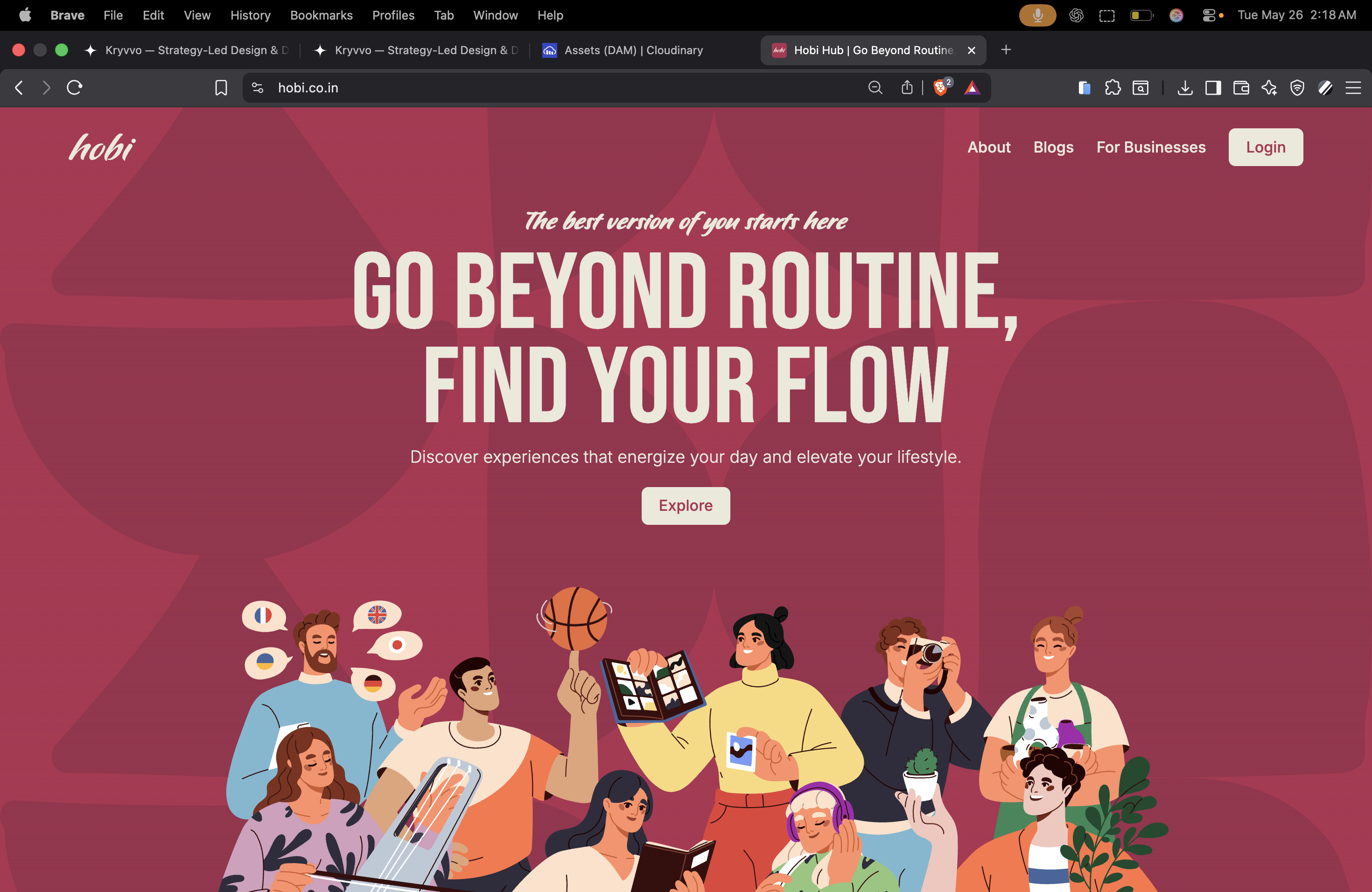Image resolution: width=1372 pixels, height=892 pixels.
Task: Click the orange microphone indicator in the menu bar
Action: click(1037, 15)
